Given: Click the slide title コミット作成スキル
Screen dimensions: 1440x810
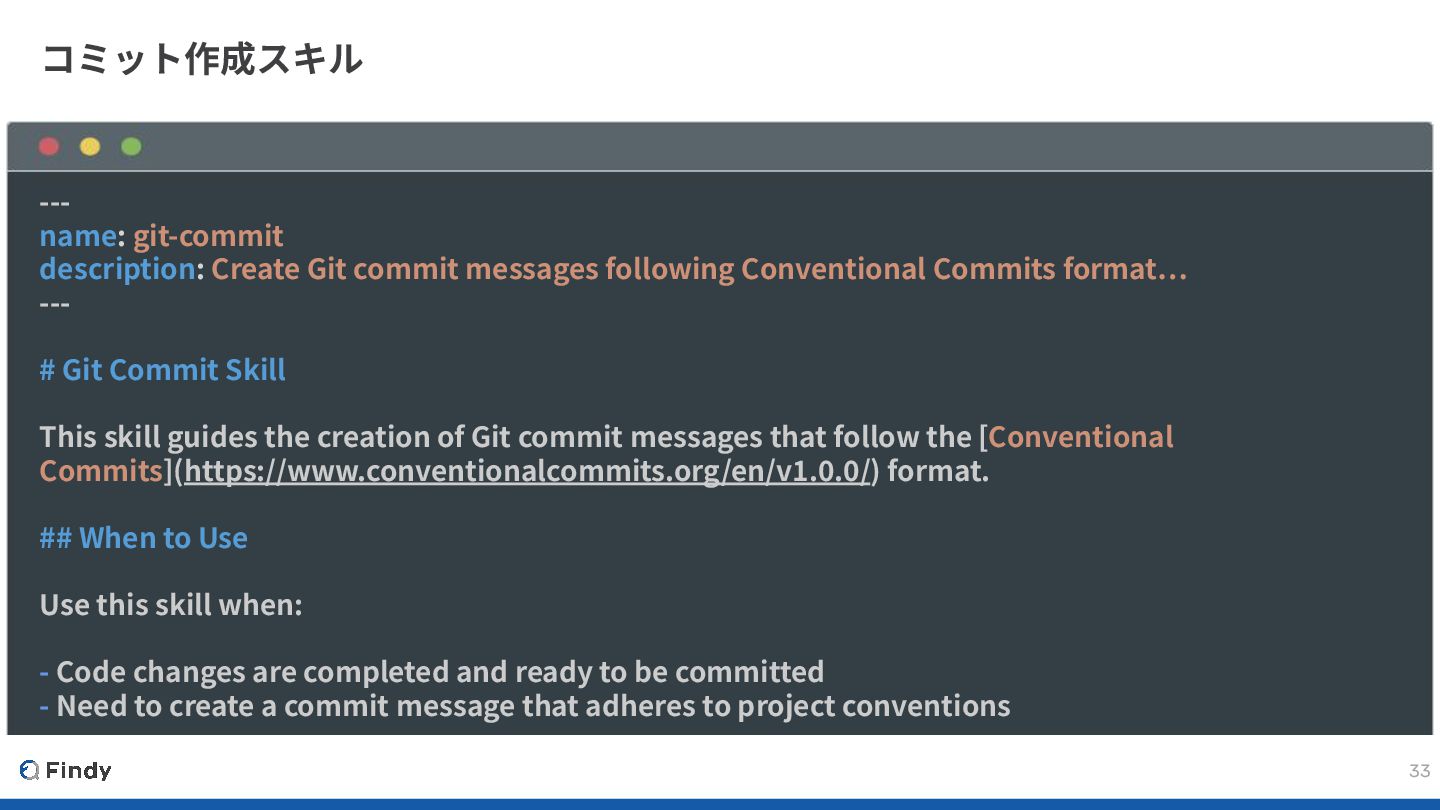Looking at the screenshot, I should click(201, 59).
